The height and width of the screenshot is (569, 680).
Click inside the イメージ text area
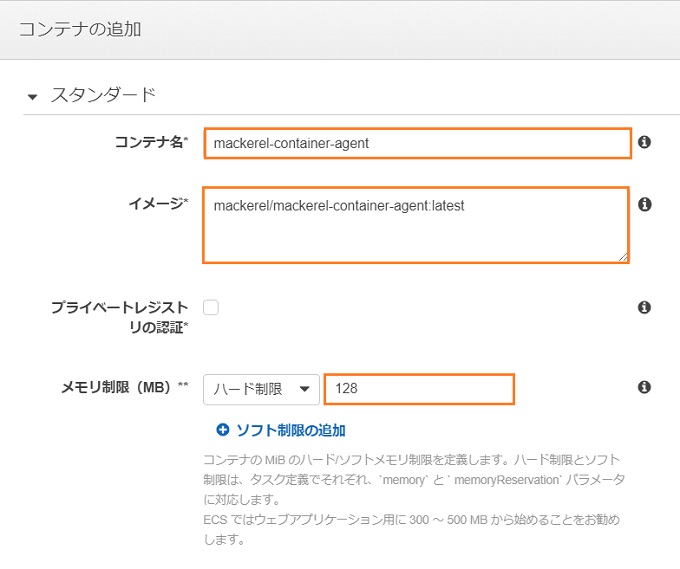pos(415,225)
